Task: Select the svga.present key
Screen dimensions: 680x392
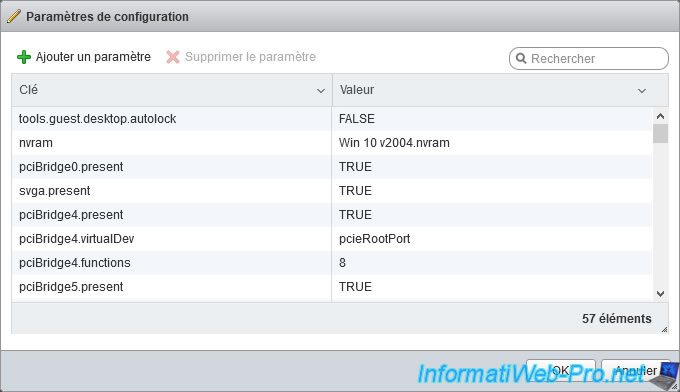Action: coord(55,191)
